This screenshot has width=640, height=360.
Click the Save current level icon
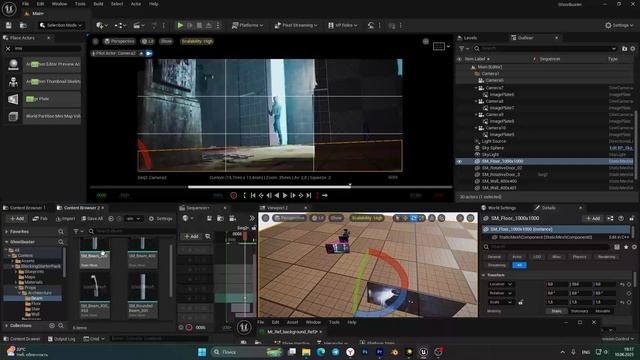pyautogui.click(x=9, y=25)
